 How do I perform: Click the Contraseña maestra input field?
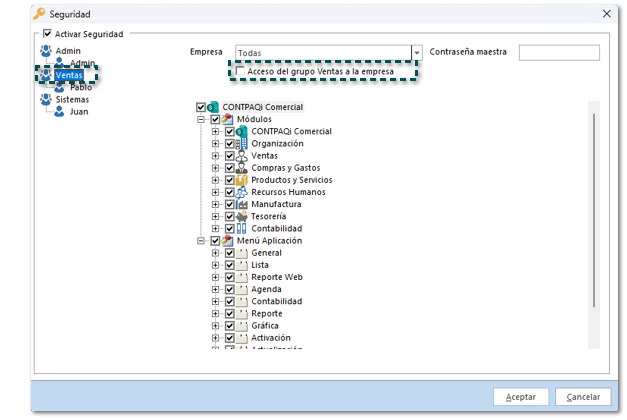559,52
